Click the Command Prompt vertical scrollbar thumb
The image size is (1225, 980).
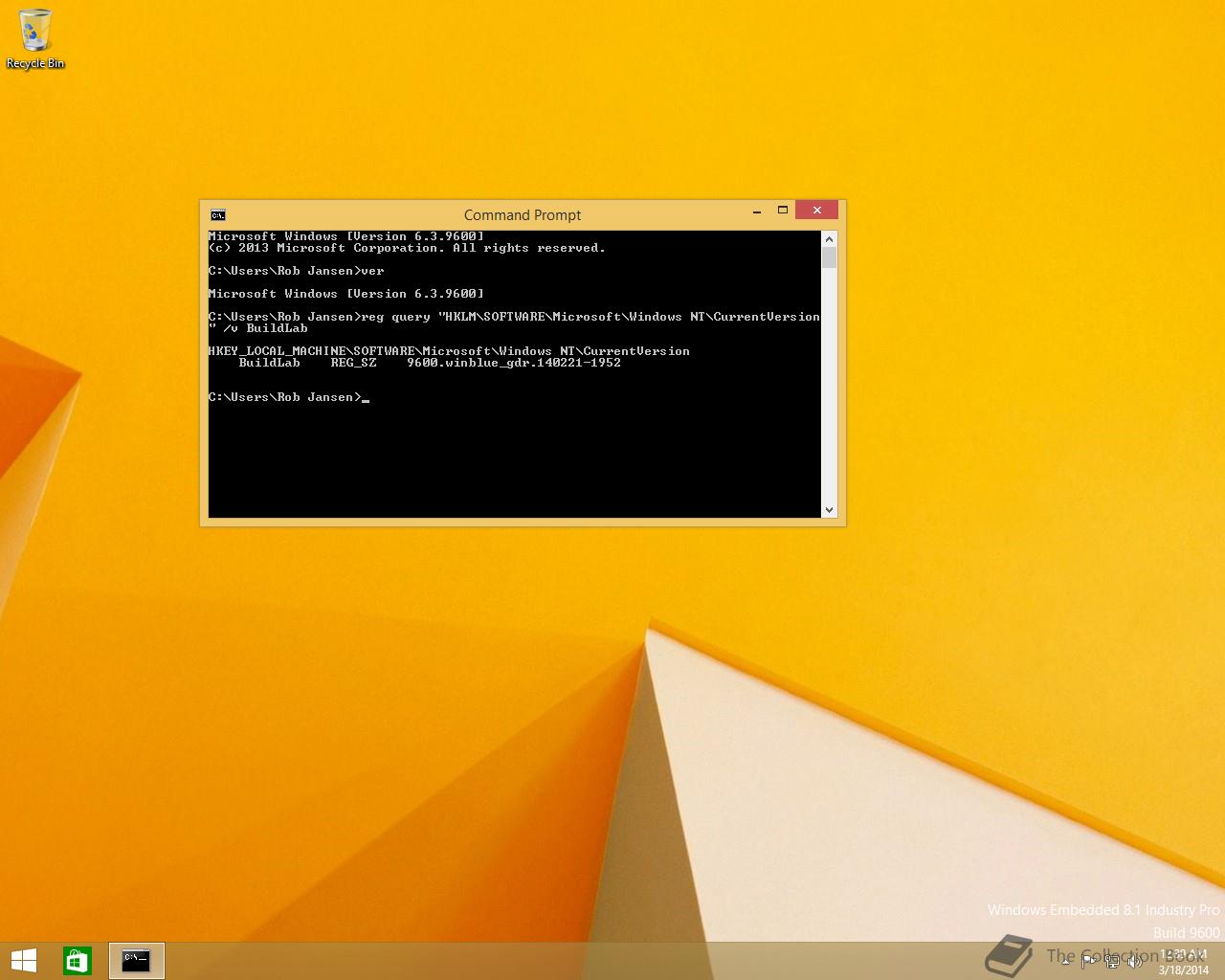click(x=829, y=257)
